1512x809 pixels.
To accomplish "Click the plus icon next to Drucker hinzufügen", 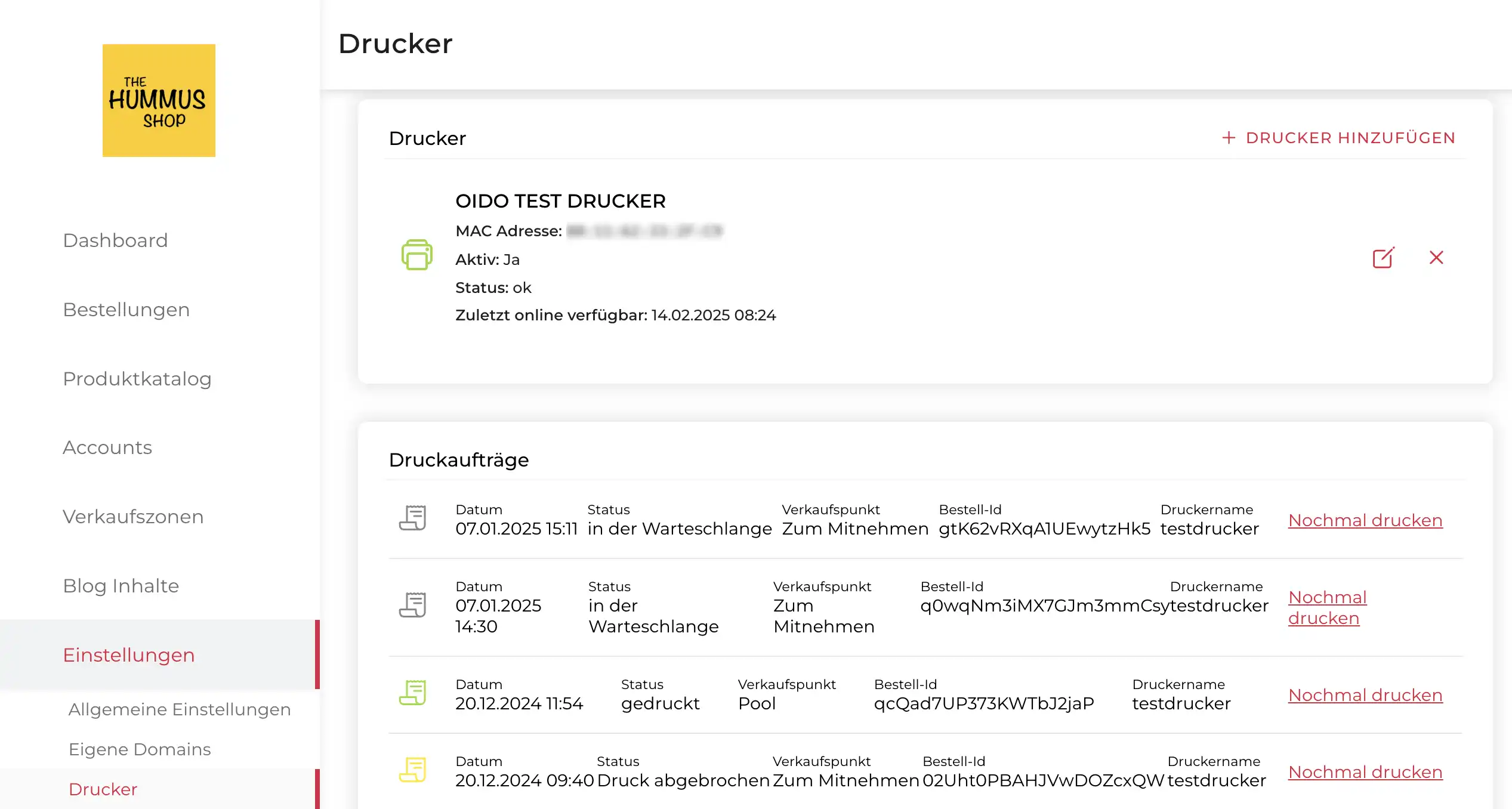I will tap(1228, 138).
